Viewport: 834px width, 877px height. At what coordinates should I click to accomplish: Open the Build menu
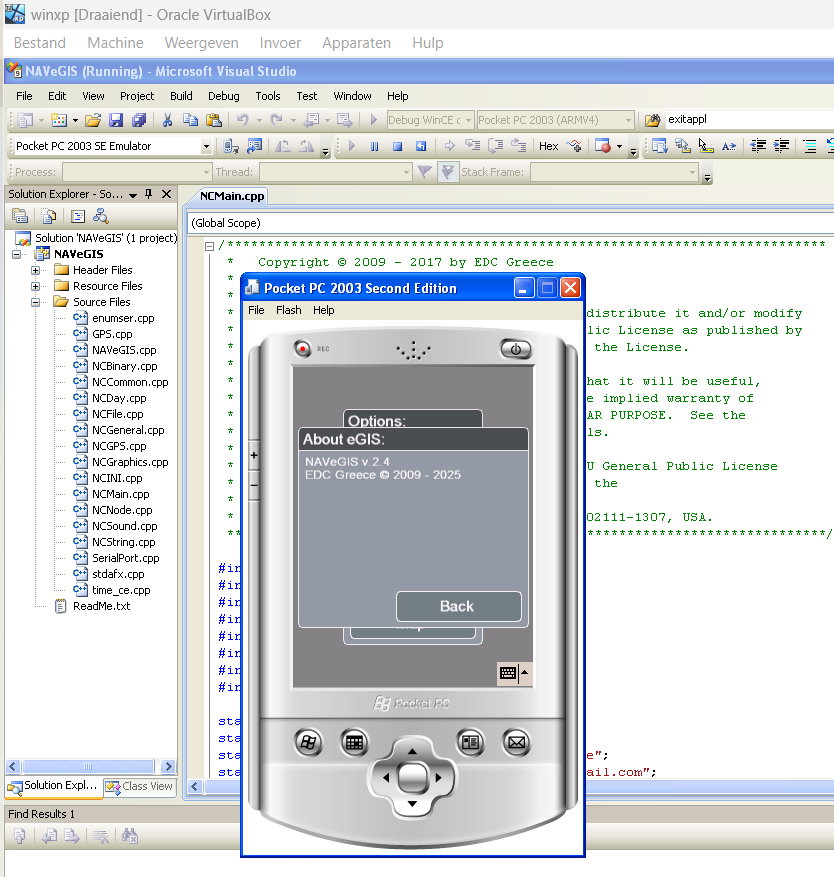pyautogui.click(x=181, y=96)
